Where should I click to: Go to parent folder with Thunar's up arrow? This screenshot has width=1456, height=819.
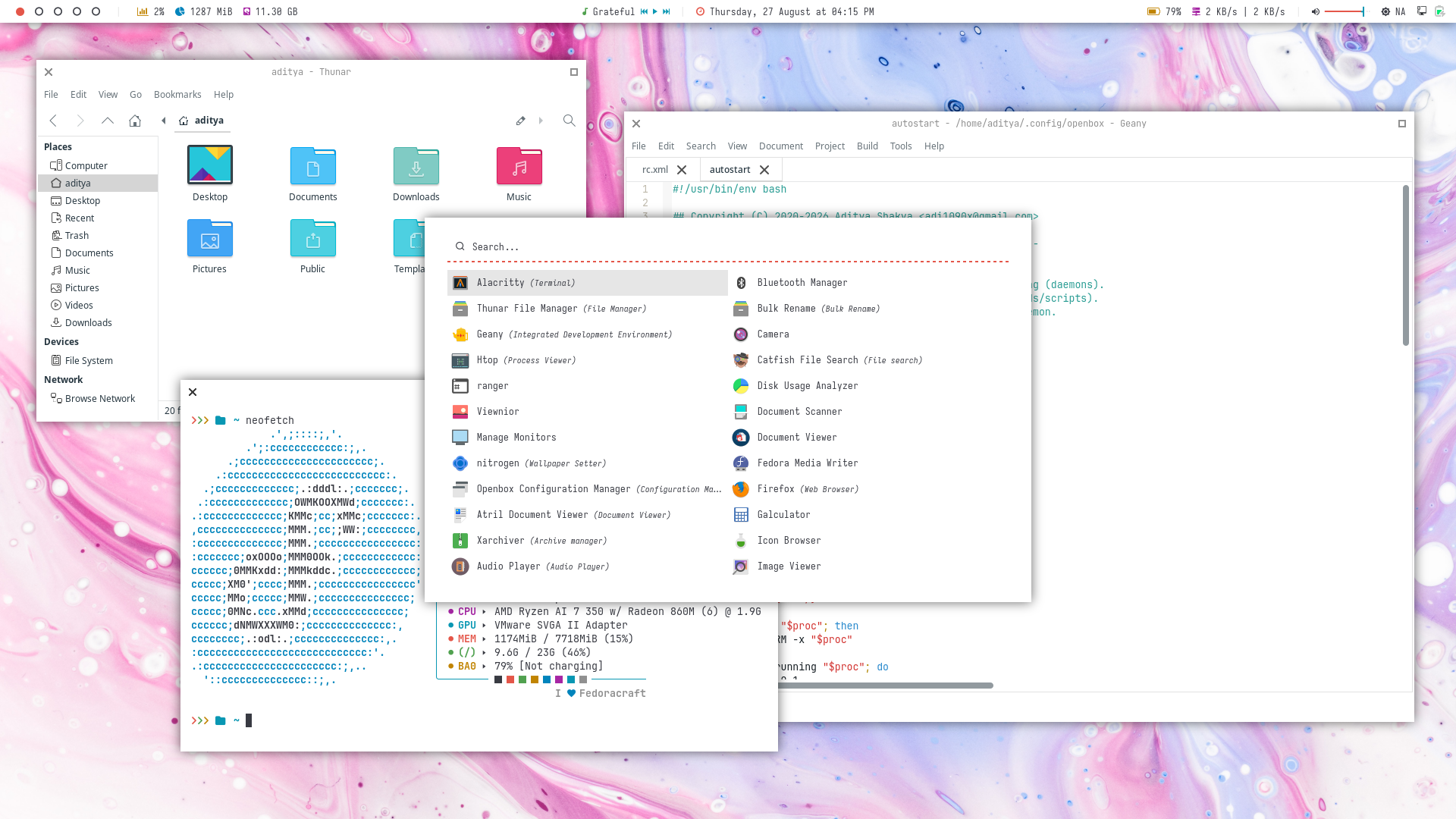108,121
